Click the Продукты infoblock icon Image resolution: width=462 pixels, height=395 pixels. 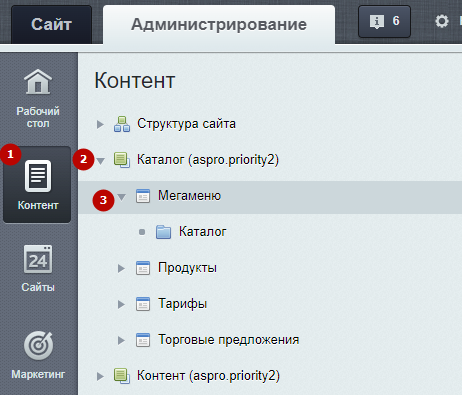point(143,268)
